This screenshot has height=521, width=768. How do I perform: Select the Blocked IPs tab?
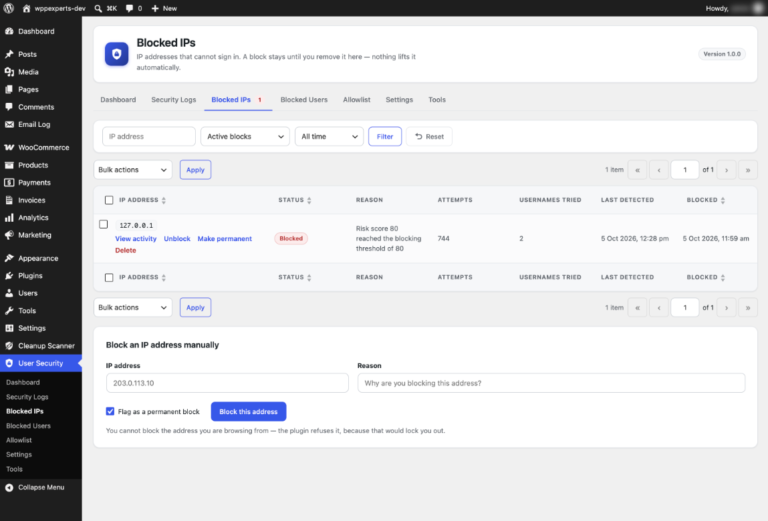click(x=238, y=100)
